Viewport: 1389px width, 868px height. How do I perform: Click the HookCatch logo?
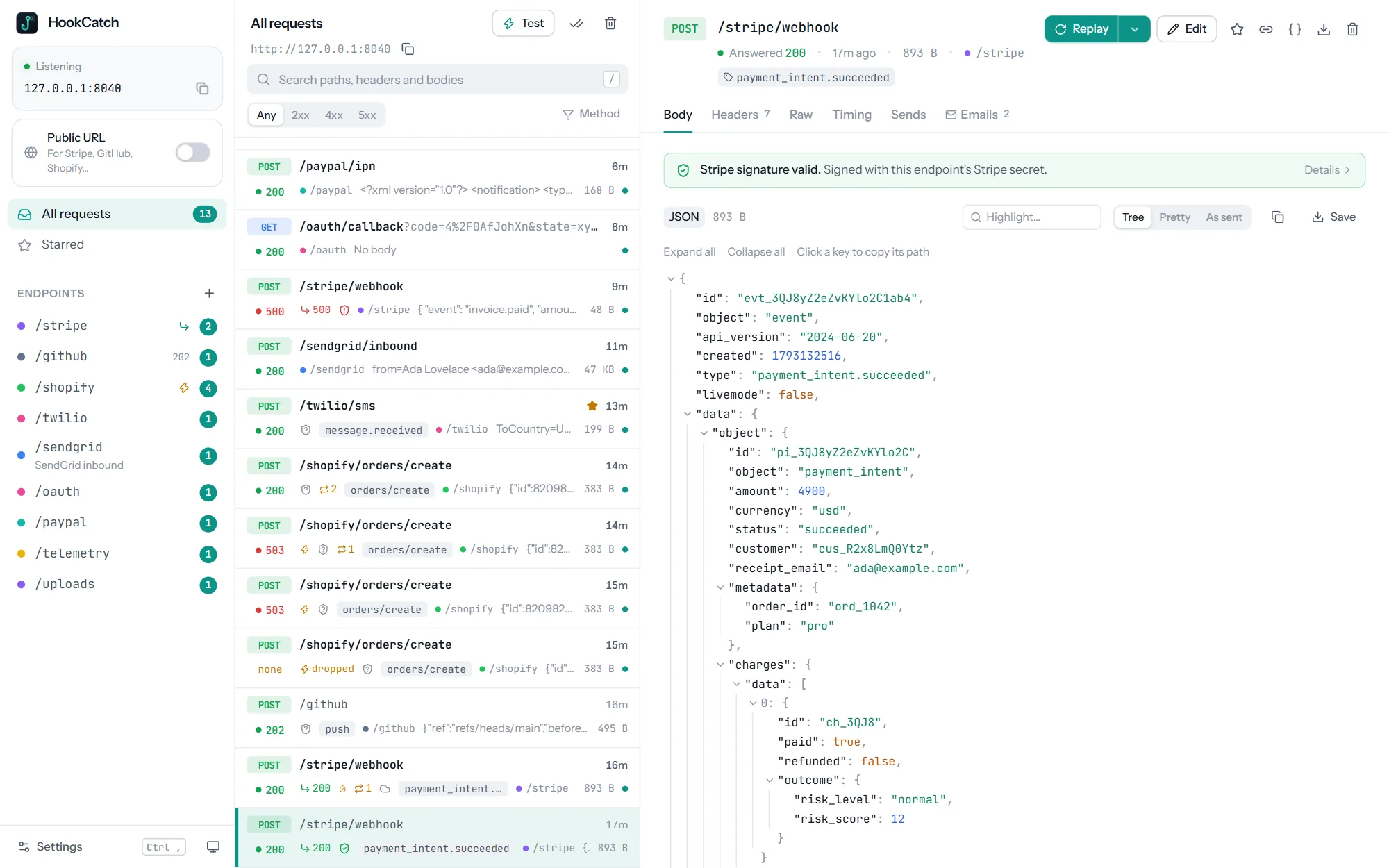pyautogui.click(x=27, y=23)
